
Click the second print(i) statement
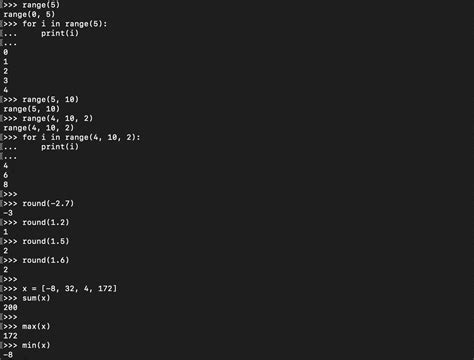[60, 147]
